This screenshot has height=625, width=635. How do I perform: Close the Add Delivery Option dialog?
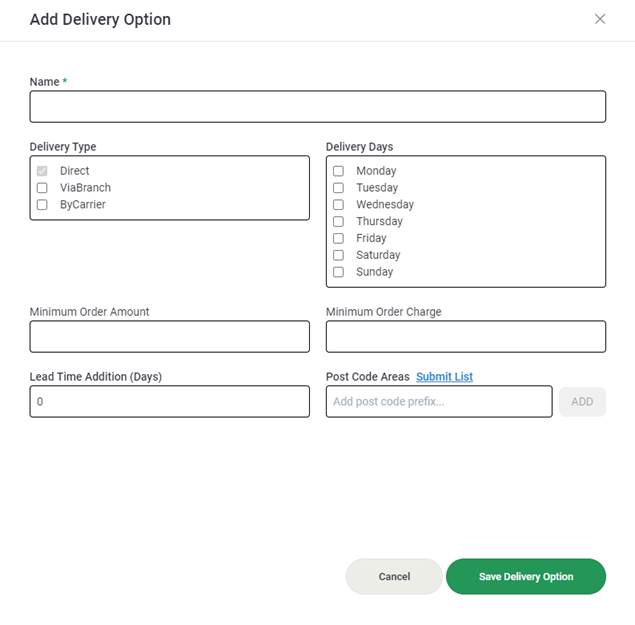point(600,19)
